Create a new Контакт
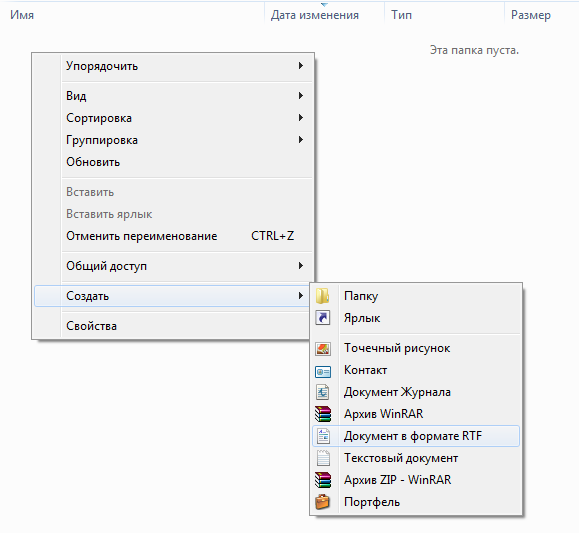This screenshot has height=533, width=579. [x=416, y=370]
